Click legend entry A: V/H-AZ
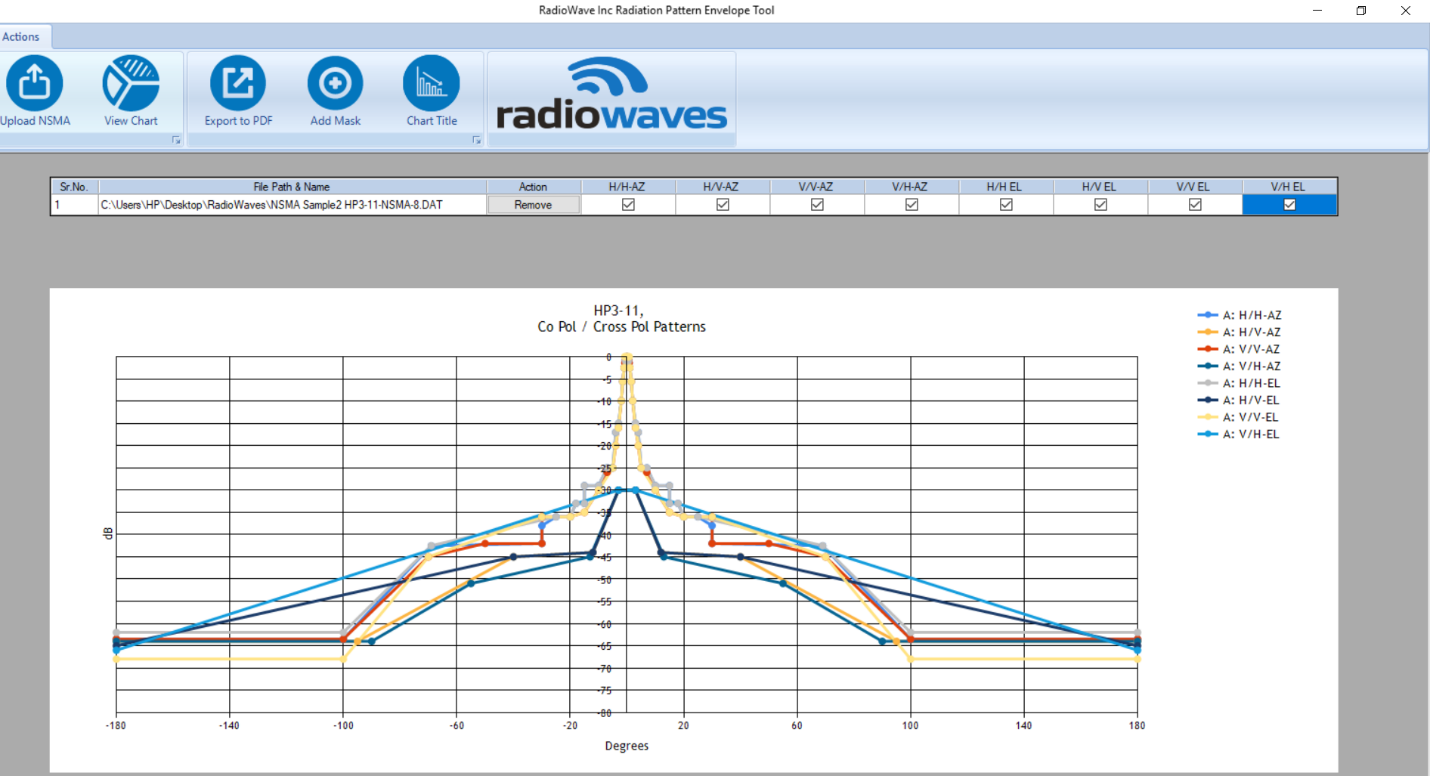Screen dimensions: 1430x776 (x=1239, y=366)
